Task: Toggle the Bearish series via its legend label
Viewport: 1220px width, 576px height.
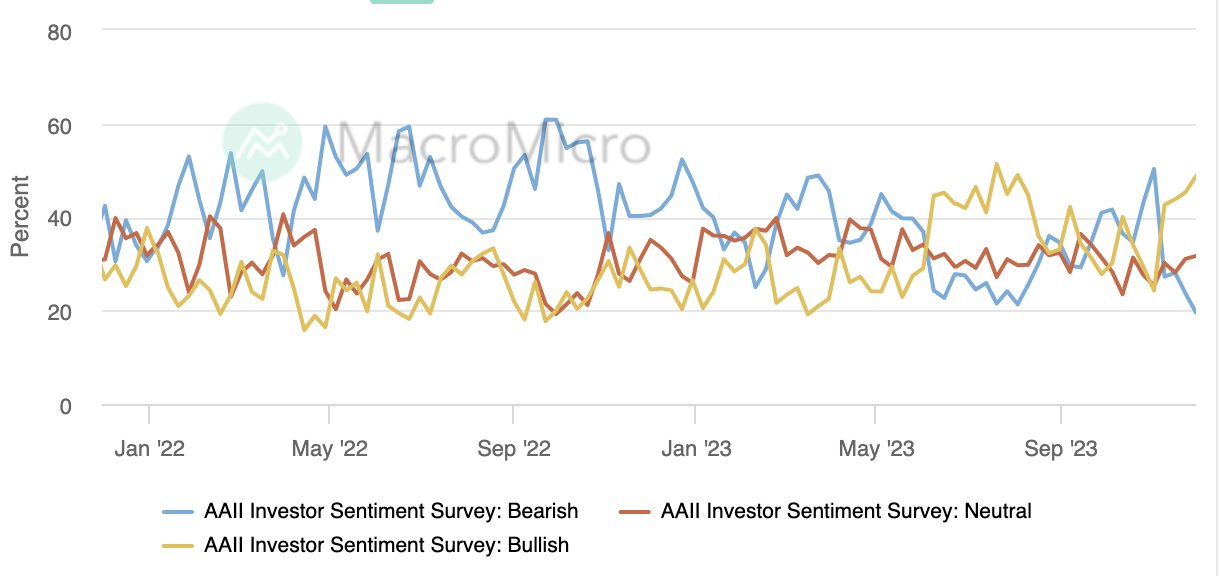Action: point(391,512)
